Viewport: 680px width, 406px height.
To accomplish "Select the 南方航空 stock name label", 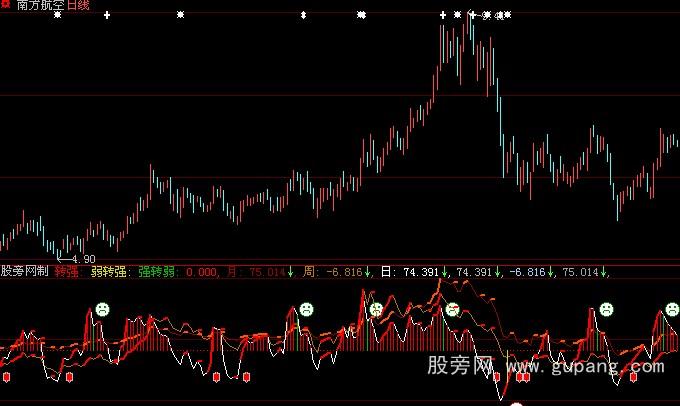I will (x=40, y=5).
